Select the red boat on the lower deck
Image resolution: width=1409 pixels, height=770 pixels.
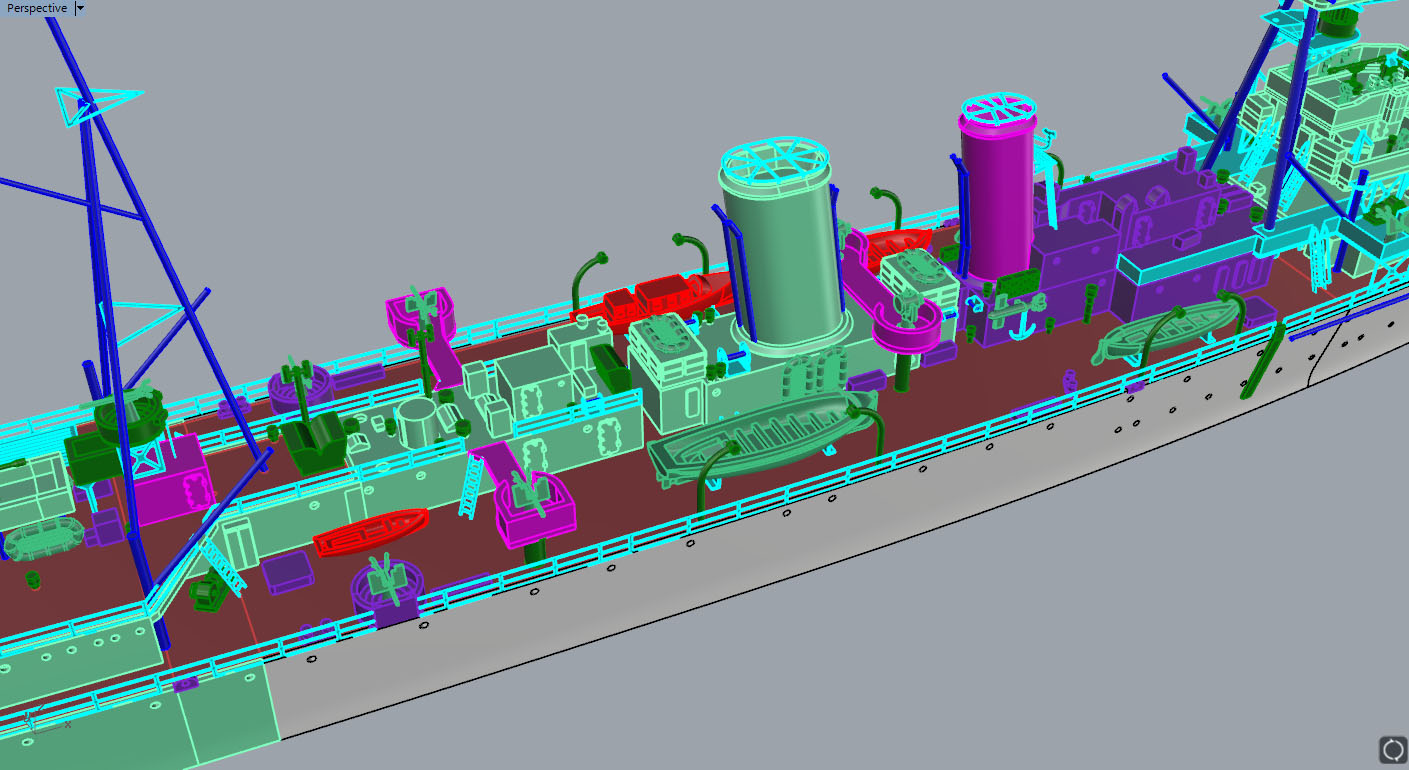pos(370,531)
